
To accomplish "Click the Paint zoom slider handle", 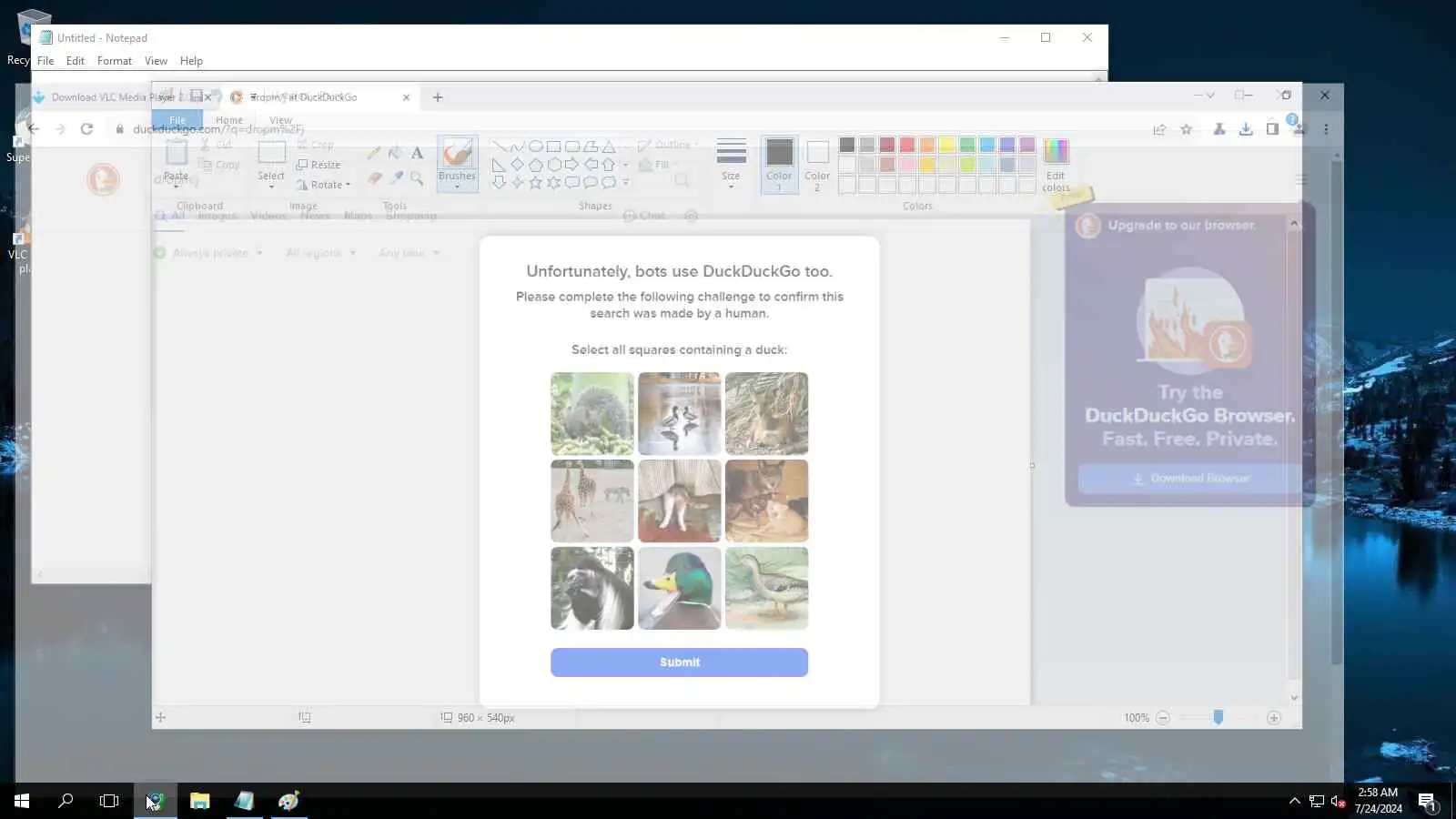I will point(1218,718).
